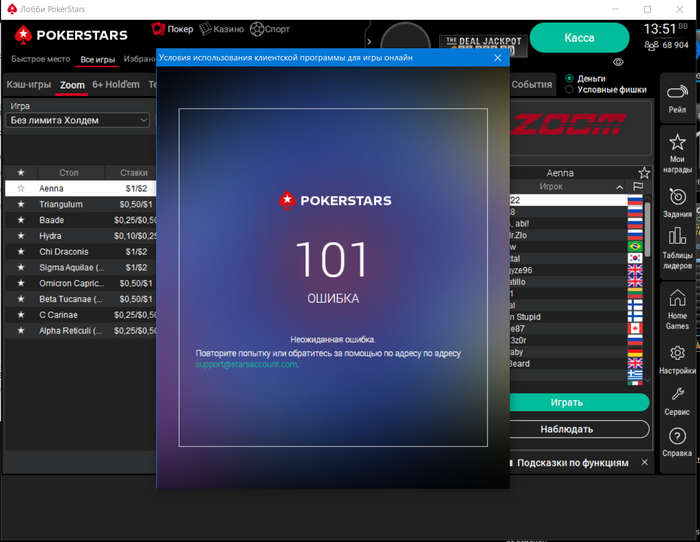Toggle favorite star for Hydra row
The height and width of the screenshot is (542, 700).
[x=21, y=236]
